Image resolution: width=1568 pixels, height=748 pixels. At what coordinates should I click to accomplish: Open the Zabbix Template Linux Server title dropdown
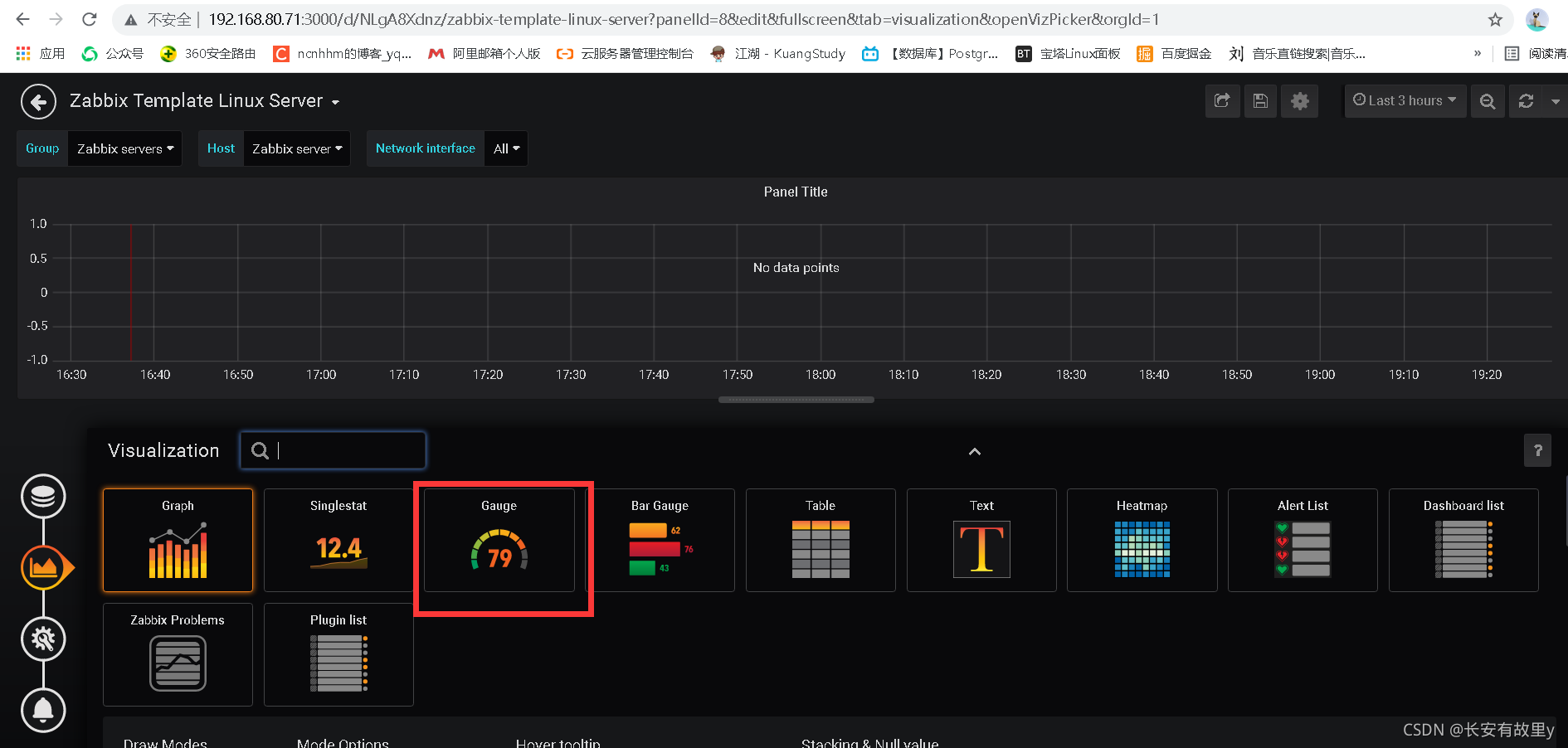[x=205, y=101]
